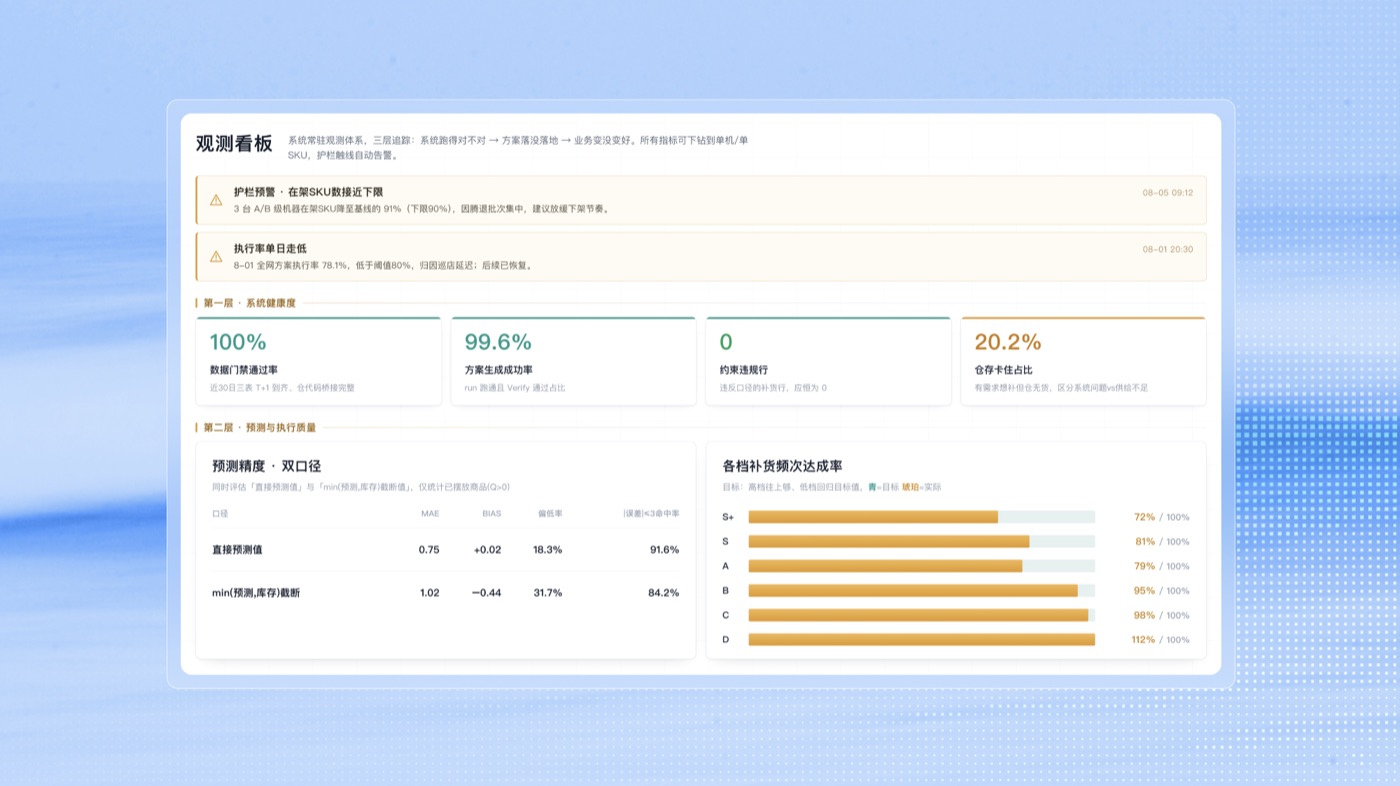Click the D tier progress bar
Viewport: 1400px width, 786px height.
[x=921, y=640]
